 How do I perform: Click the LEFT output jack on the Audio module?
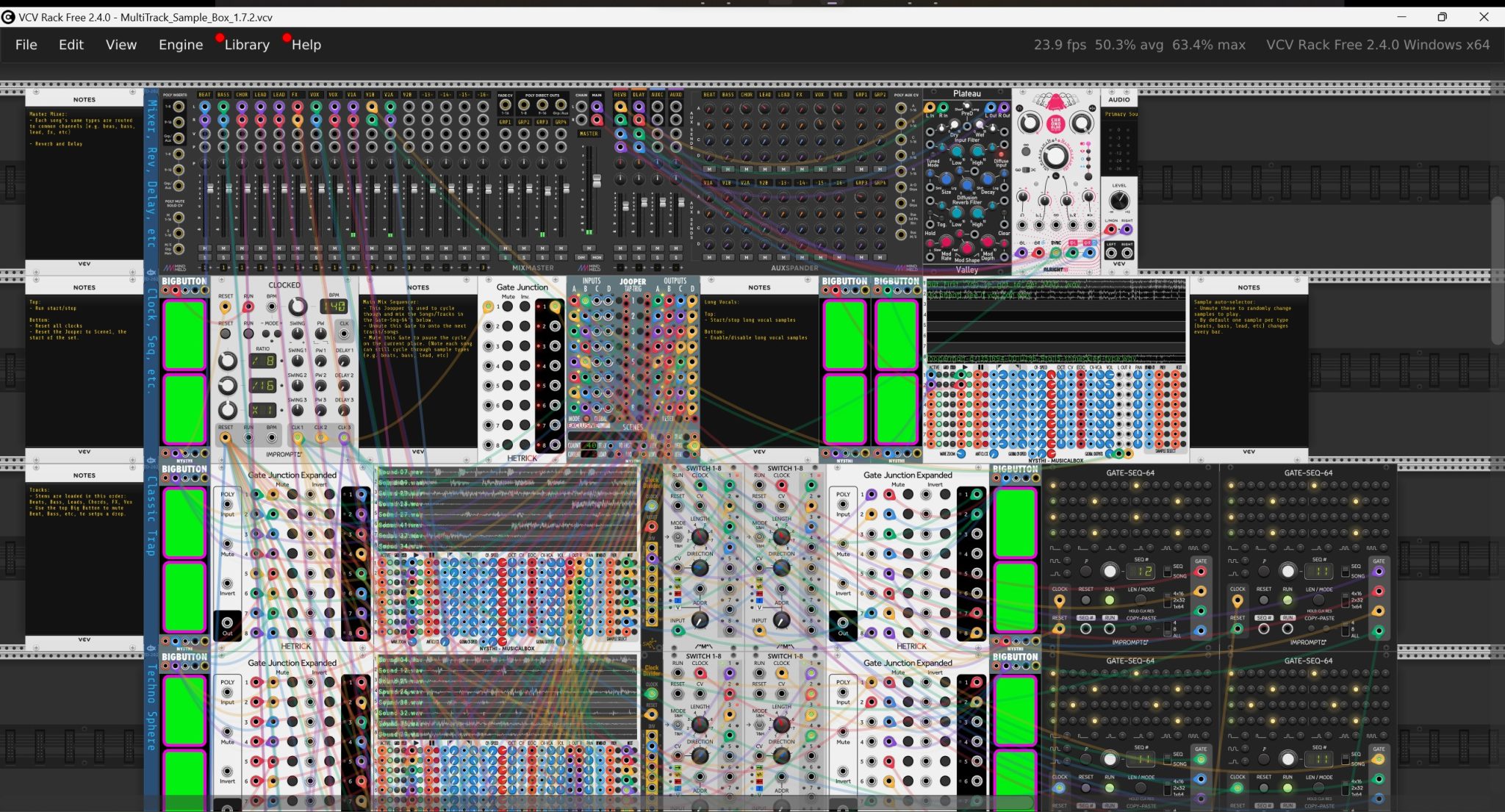click(x=1111, y=254)
